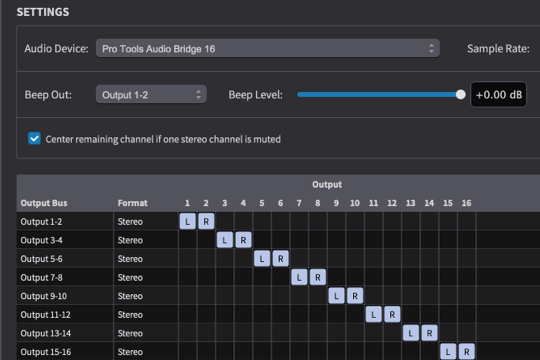Toggle the L cell for Output 11-12
Viewport: 540px width, 360px height.
pyautogui.click(x=373, y=314)
